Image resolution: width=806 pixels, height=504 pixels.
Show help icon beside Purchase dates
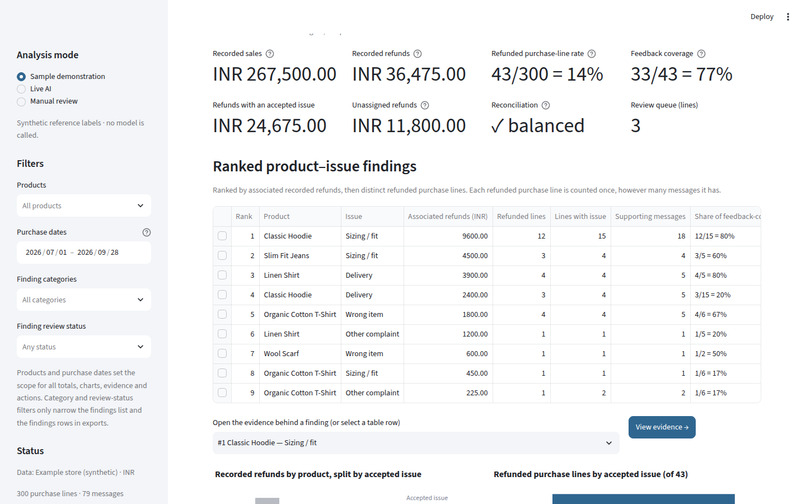(x=146, y=232)
